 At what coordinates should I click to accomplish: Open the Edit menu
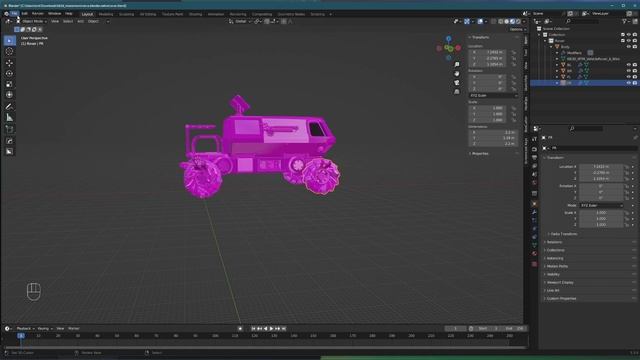click(x=24, y=13)
